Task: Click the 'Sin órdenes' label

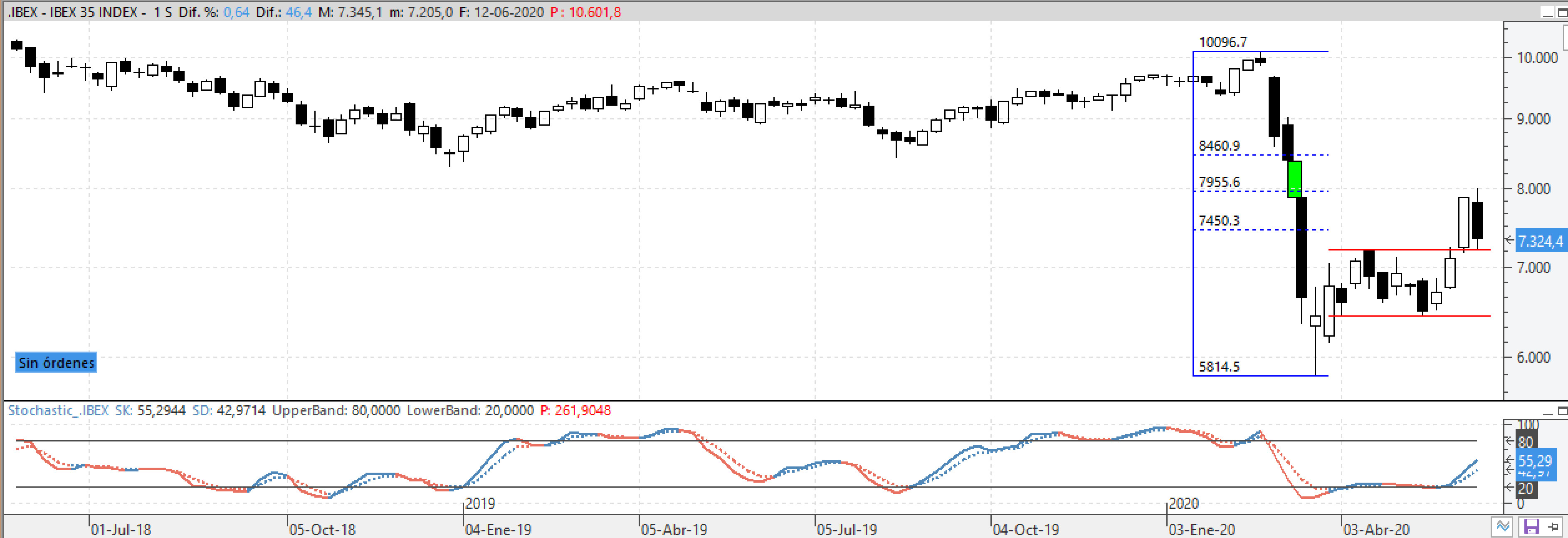Action: (x=56, y=362)
